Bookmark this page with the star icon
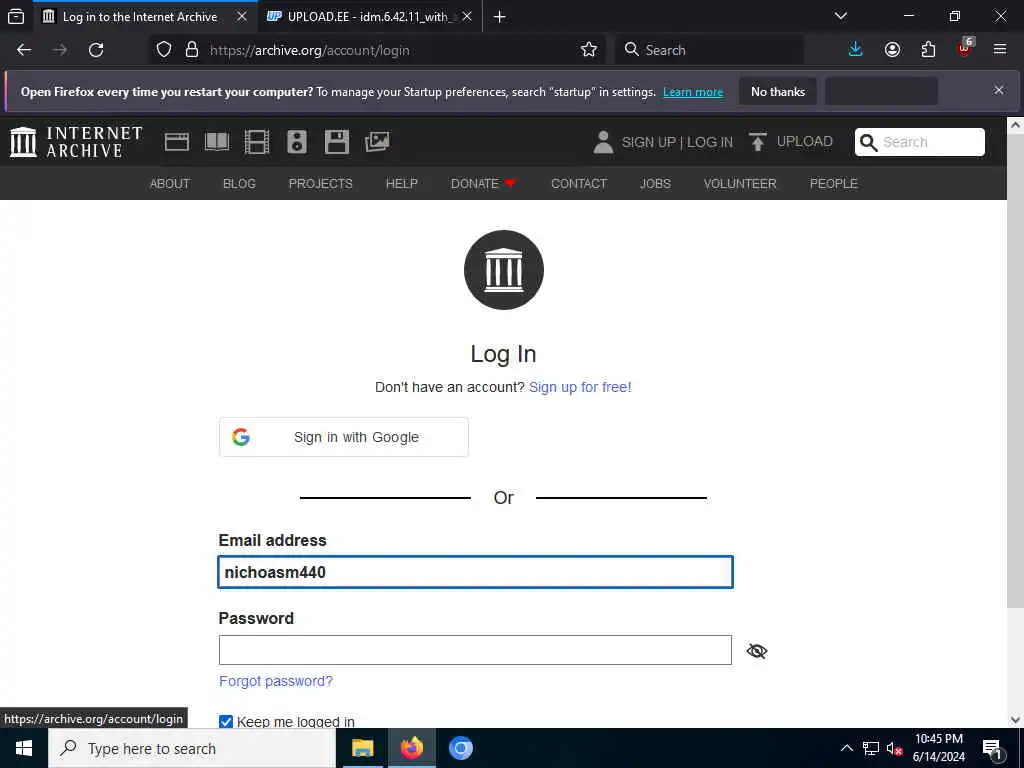 (x=588, y=50)
